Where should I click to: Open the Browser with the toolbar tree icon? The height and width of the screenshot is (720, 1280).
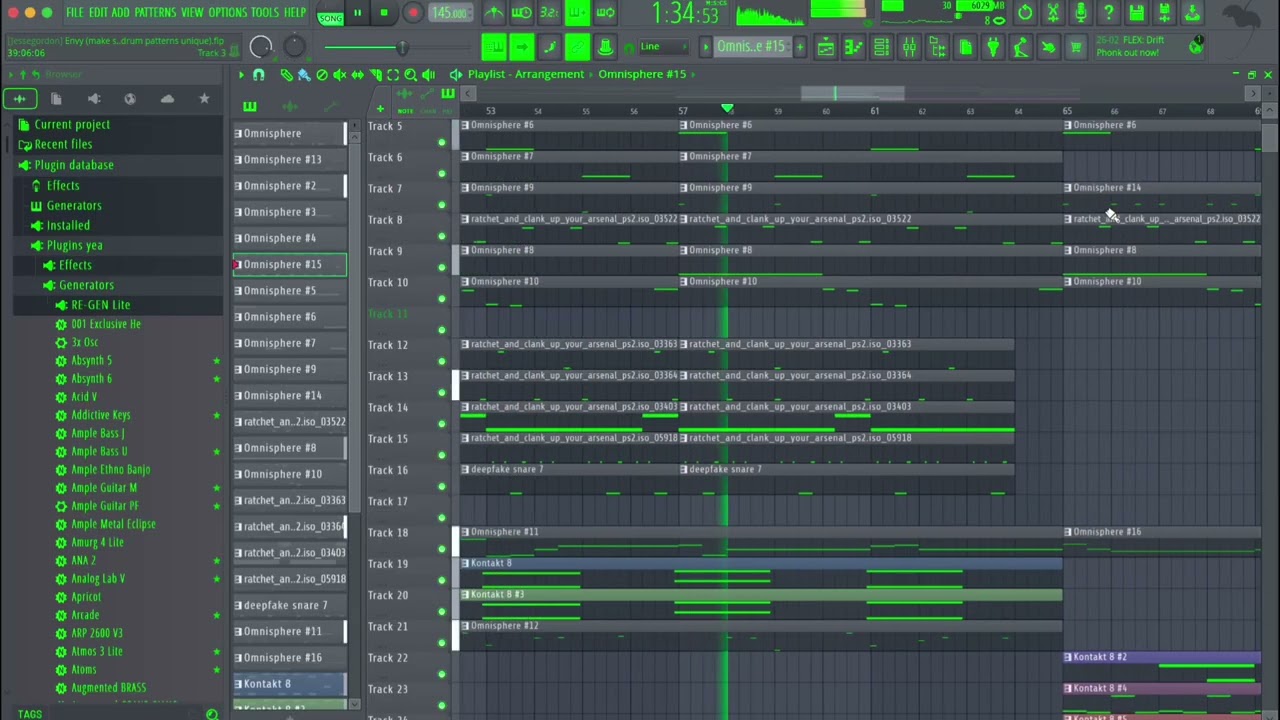click(937, 47)
